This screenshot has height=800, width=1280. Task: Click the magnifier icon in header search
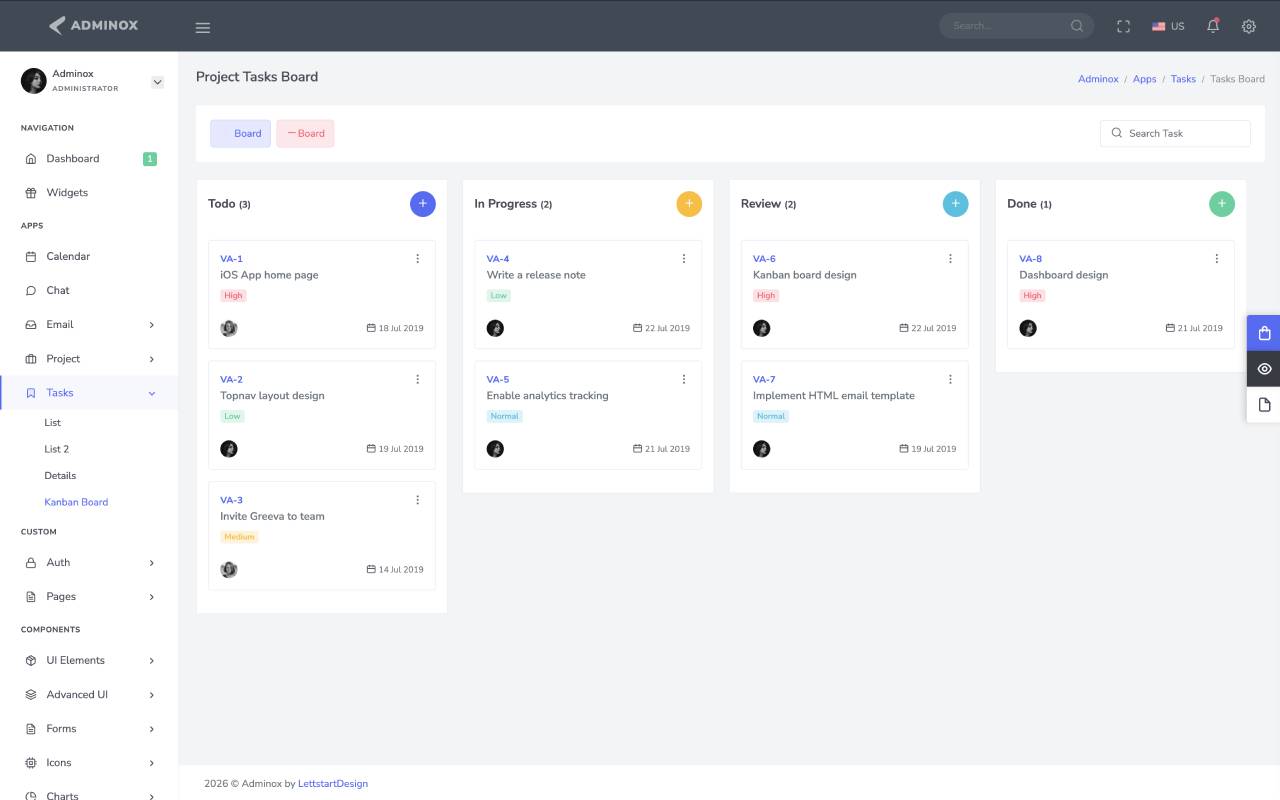1077,26
